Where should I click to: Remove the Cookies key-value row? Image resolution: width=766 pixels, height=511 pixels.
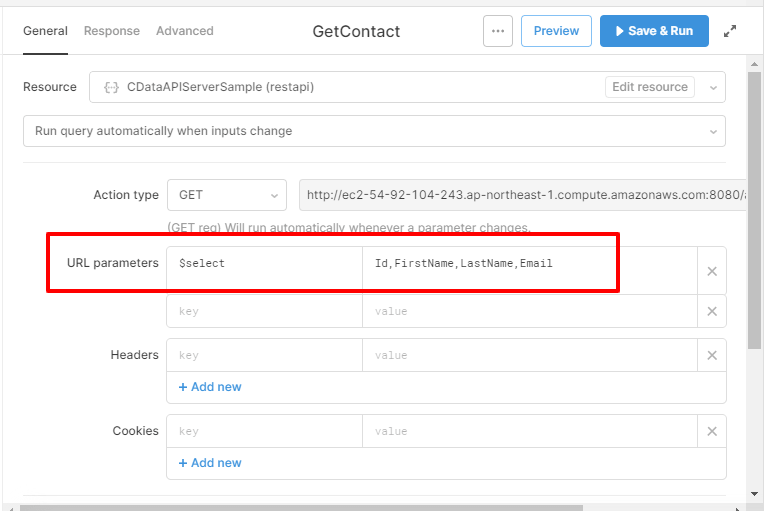pos(712,431)
